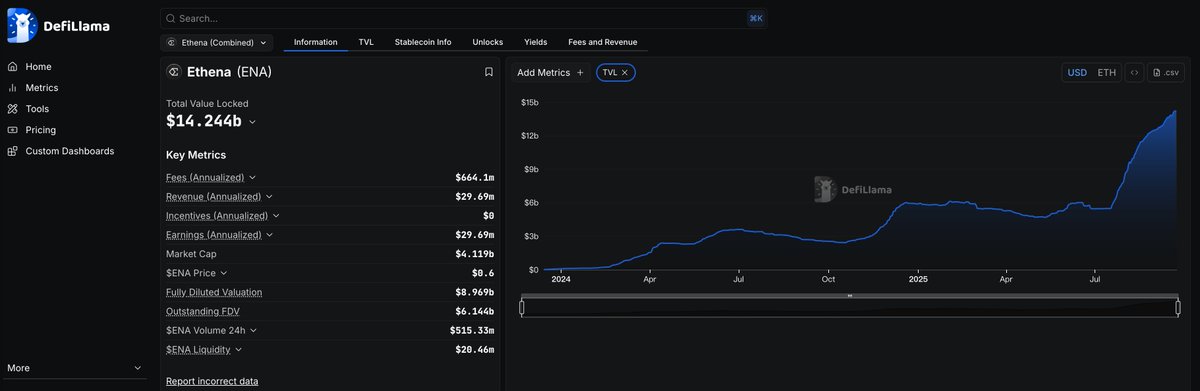Click the Fully Diluted Valuation label
Viewport: 1200px width, 391px height.
tap(214, 292)
